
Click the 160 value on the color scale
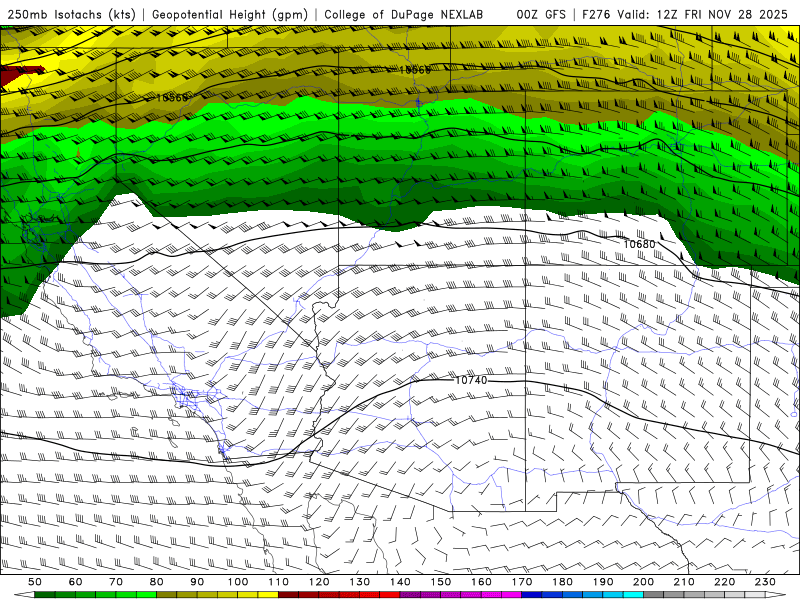coord(481,582)
